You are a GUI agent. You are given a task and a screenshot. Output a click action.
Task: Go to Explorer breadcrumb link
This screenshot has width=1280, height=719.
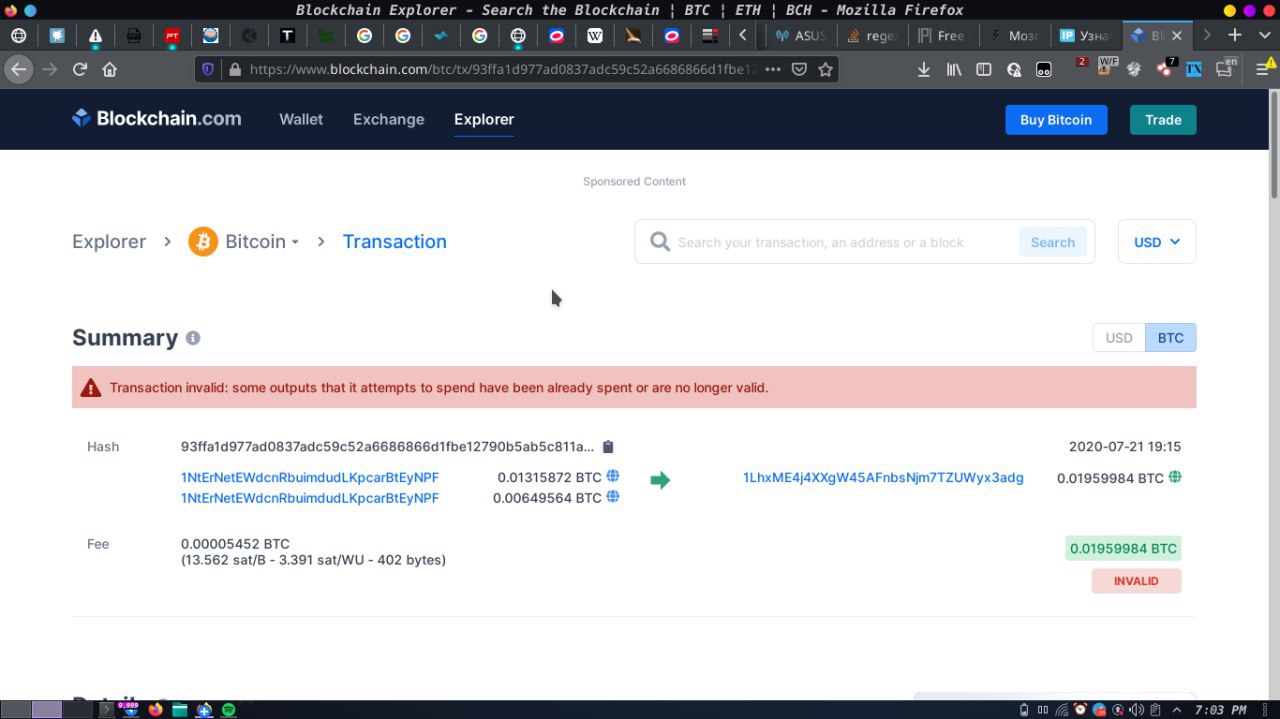(109, 241)
